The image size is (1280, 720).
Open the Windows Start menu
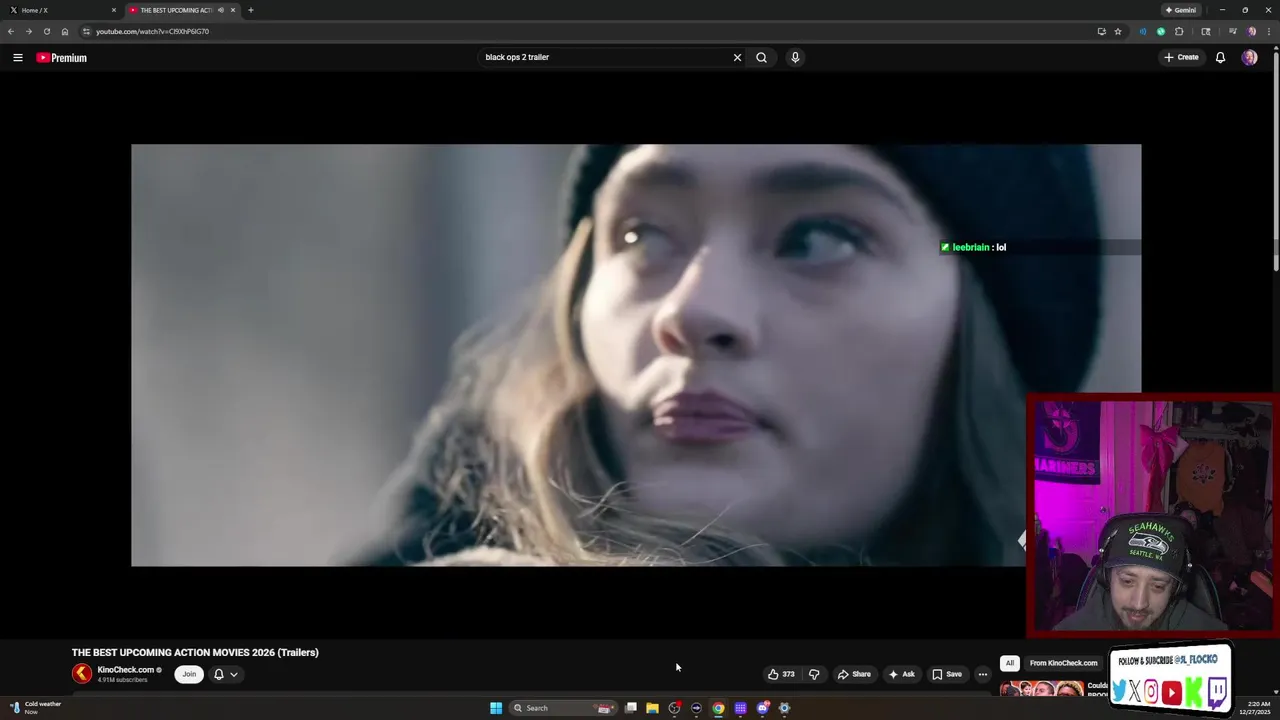coord(496,708)
